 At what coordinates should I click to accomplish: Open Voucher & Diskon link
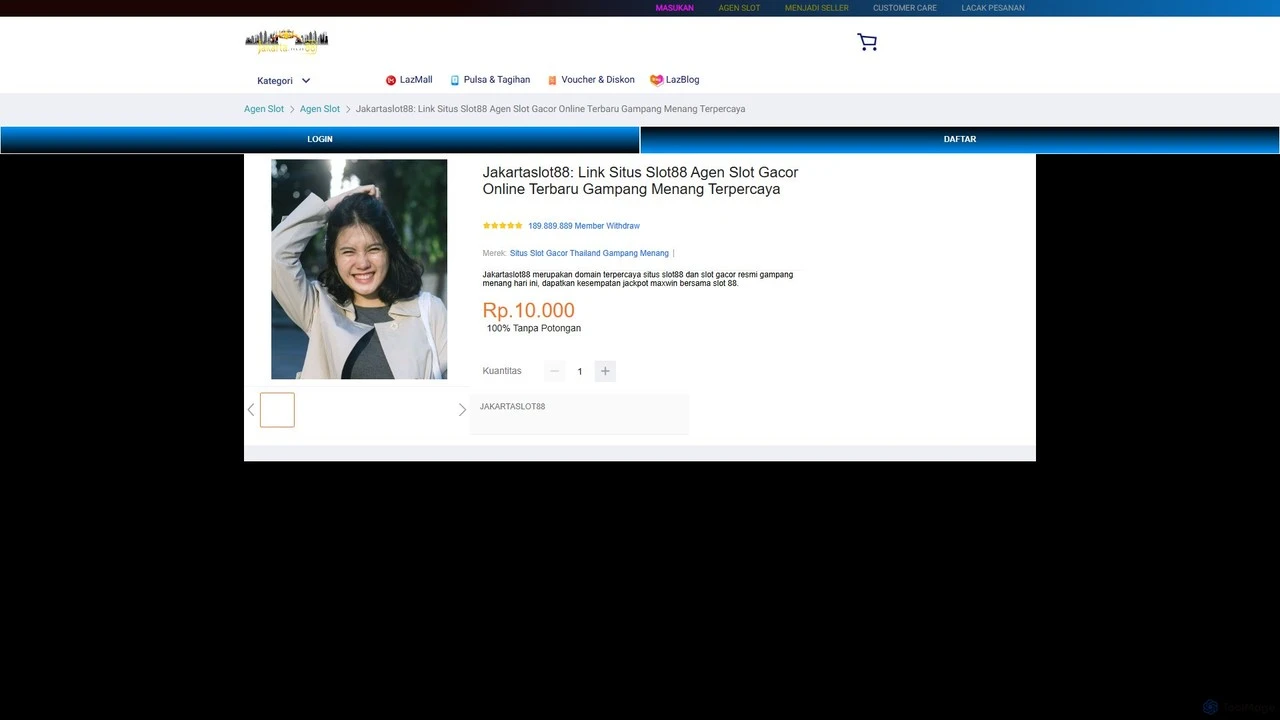[x=598, y=80]
